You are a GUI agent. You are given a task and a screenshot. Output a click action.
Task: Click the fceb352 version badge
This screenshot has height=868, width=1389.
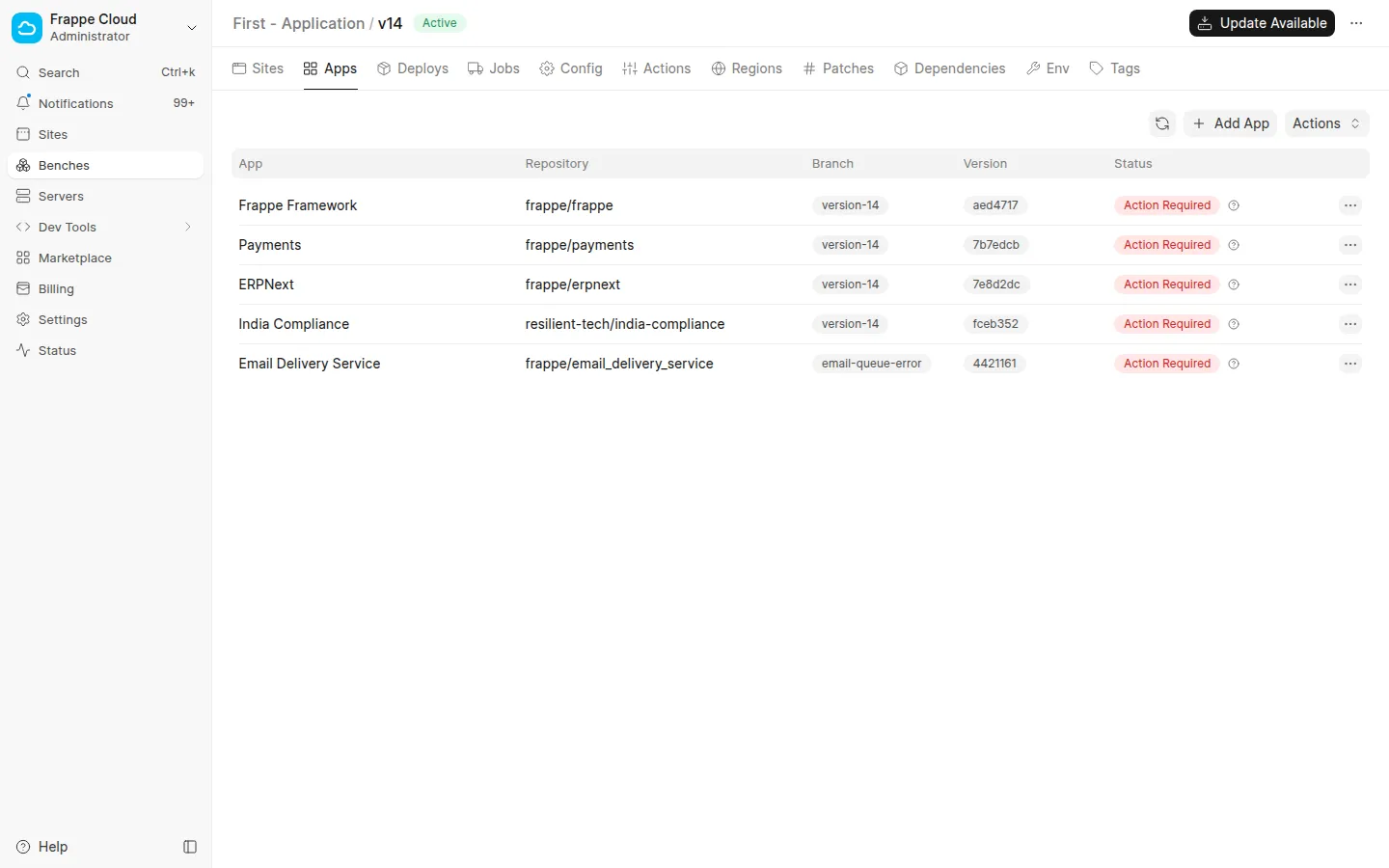pos(995,324)
